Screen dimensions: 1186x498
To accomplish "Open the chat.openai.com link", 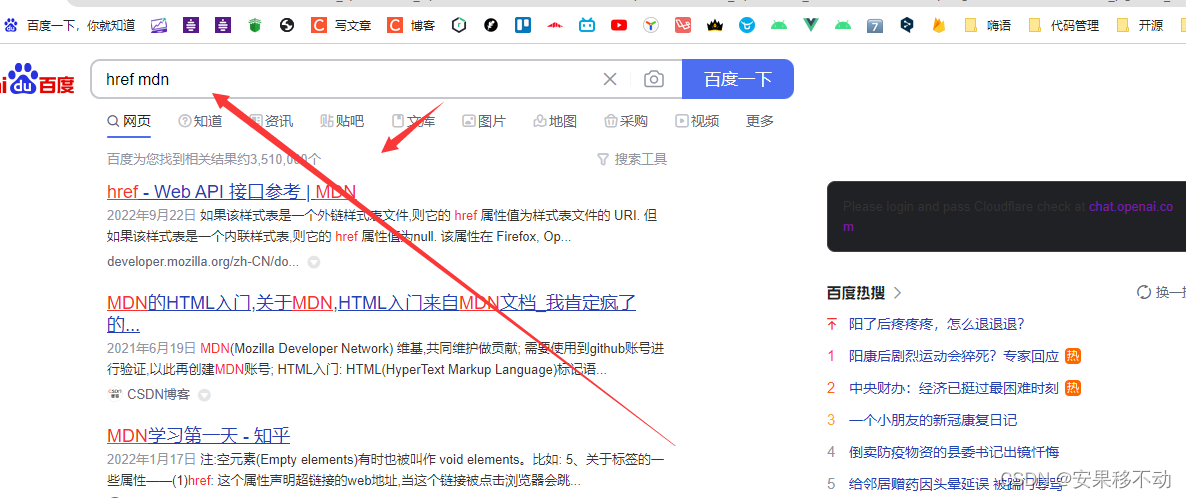I will point(1131,207).
